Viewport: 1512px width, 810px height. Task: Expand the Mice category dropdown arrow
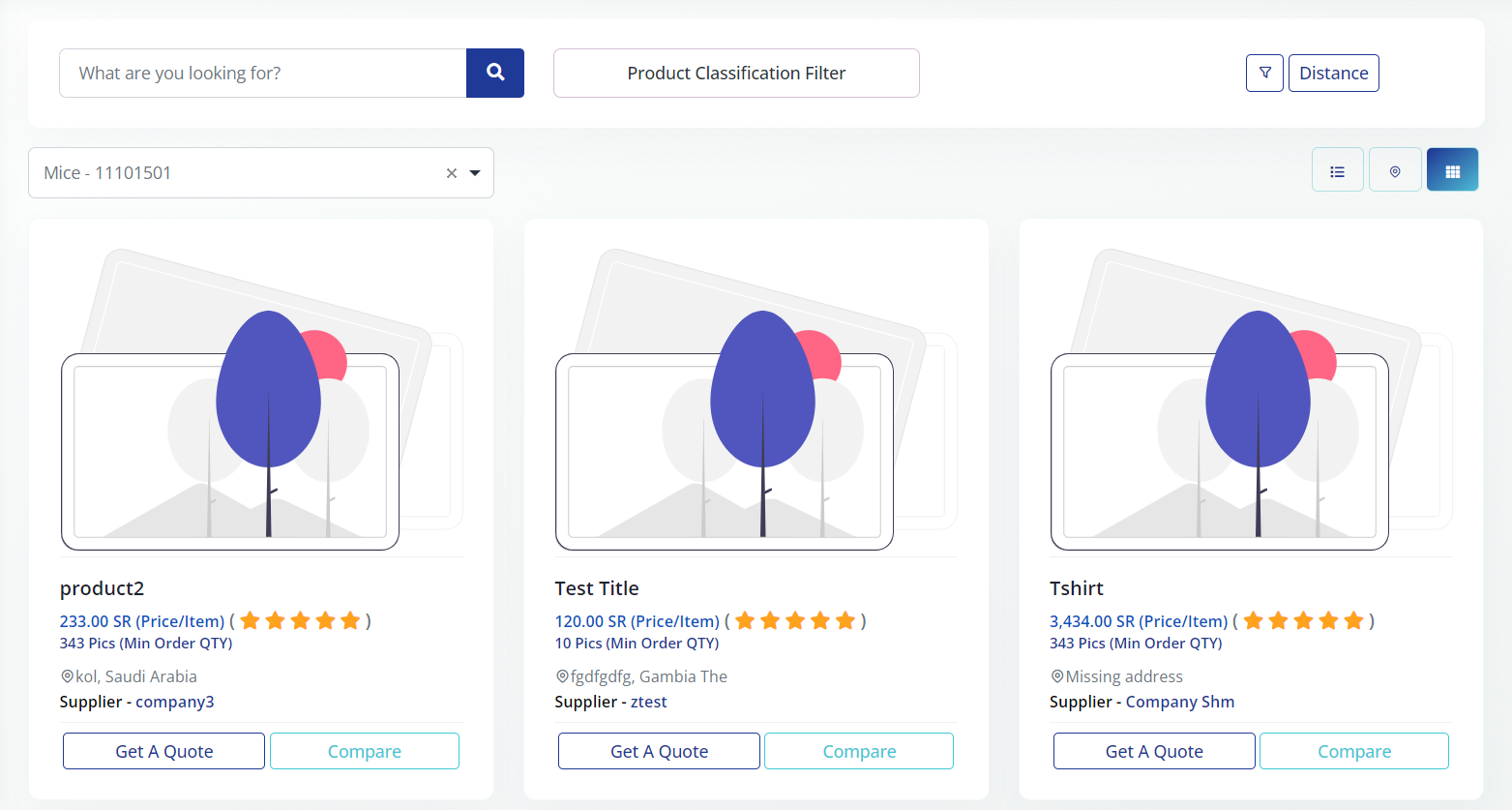(x=475, y=173)
